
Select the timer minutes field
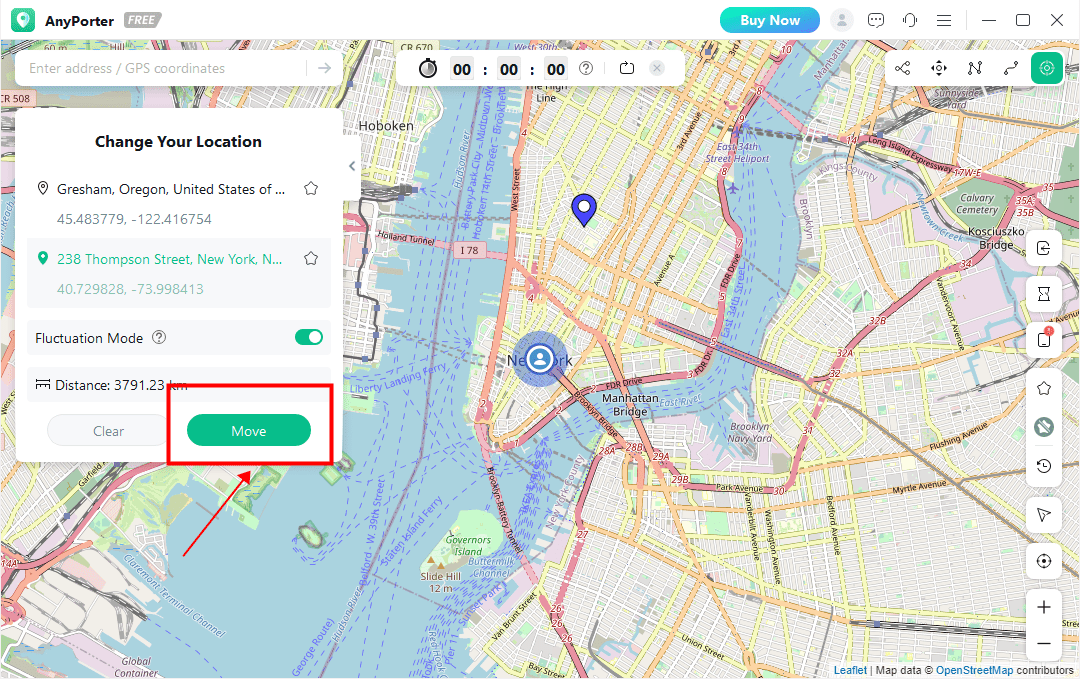pos(509,69)
